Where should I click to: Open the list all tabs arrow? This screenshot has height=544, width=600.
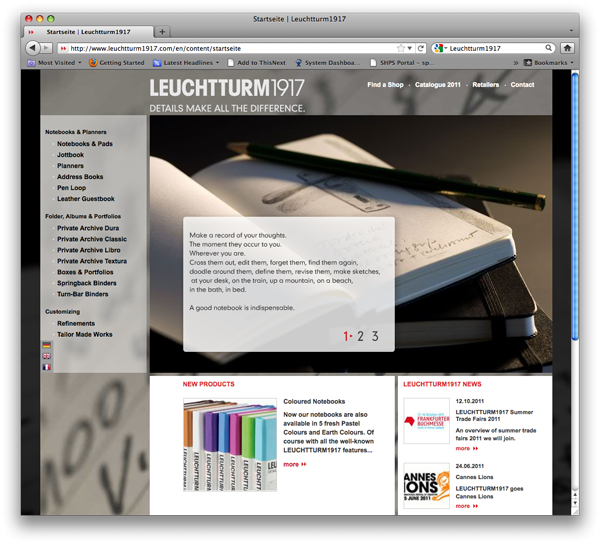[571, 31]
